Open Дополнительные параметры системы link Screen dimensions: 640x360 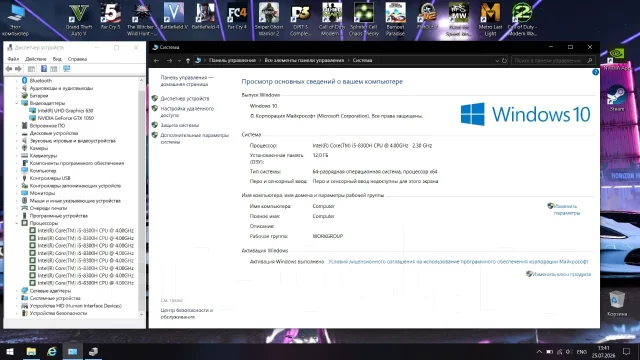[x=194, y=139]
